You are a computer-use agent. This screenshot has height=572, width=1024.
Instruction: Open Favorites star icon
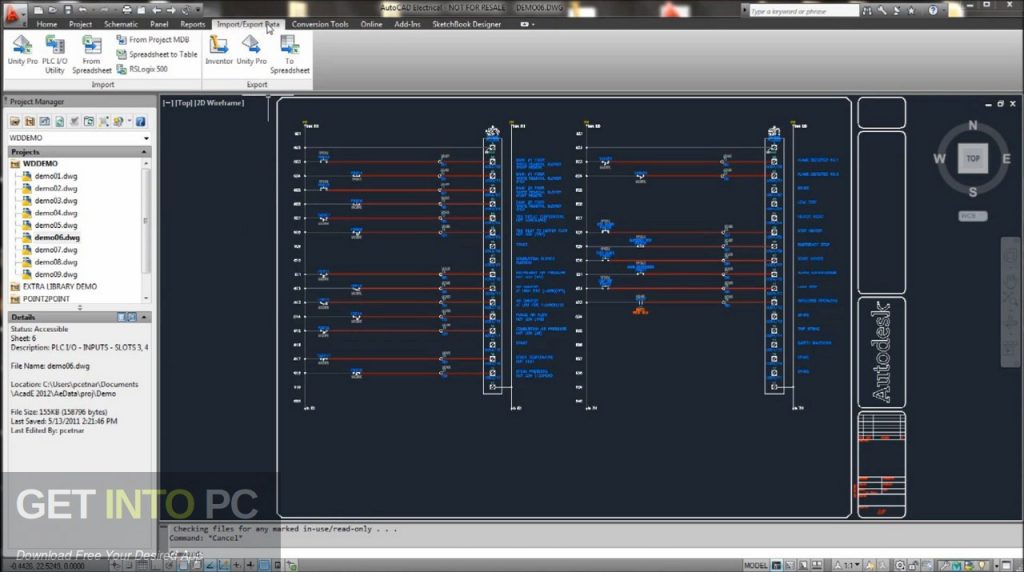pyautogui.click(x=912, y=10)
